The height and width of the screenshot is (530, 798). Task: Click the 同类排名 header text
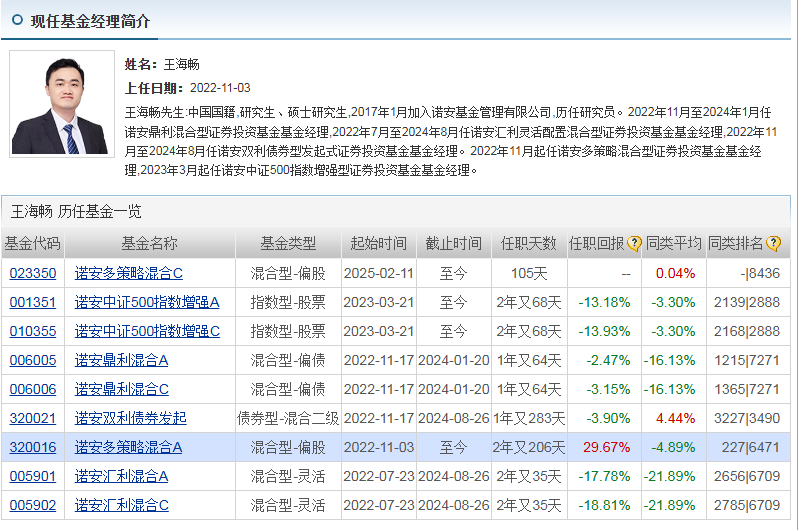735,243
